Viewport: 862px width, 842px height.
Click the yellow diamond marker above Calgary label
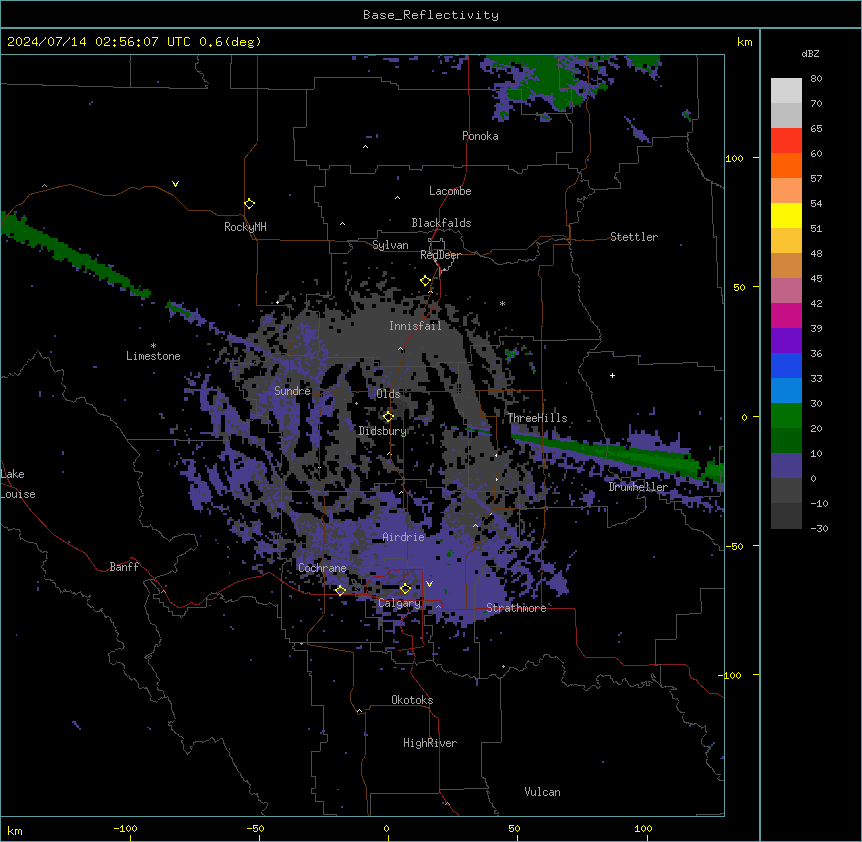pos(405,589)
